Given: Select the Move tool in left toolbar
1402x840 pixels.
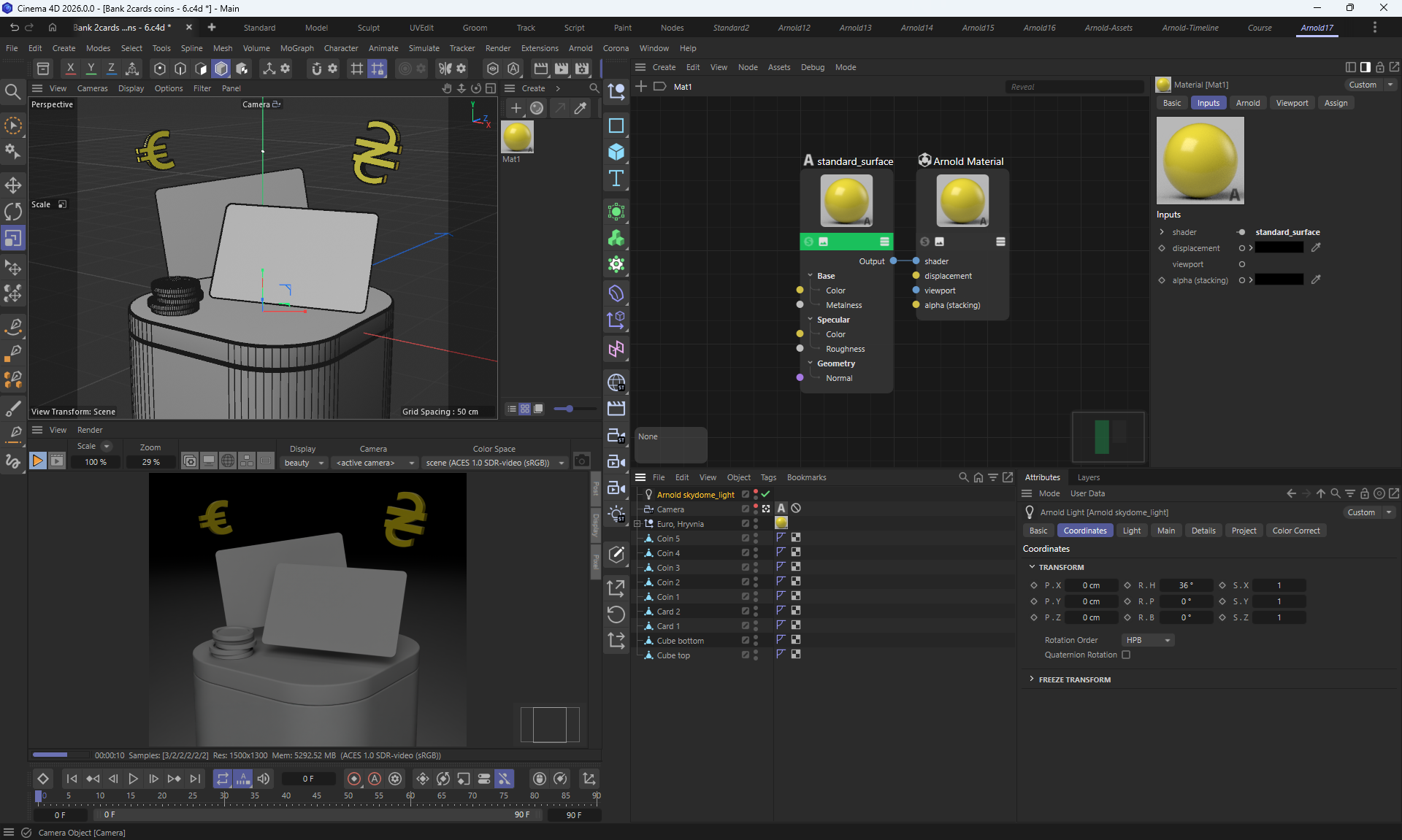Looking at the screenshot, I should click(x=13, y=185).
